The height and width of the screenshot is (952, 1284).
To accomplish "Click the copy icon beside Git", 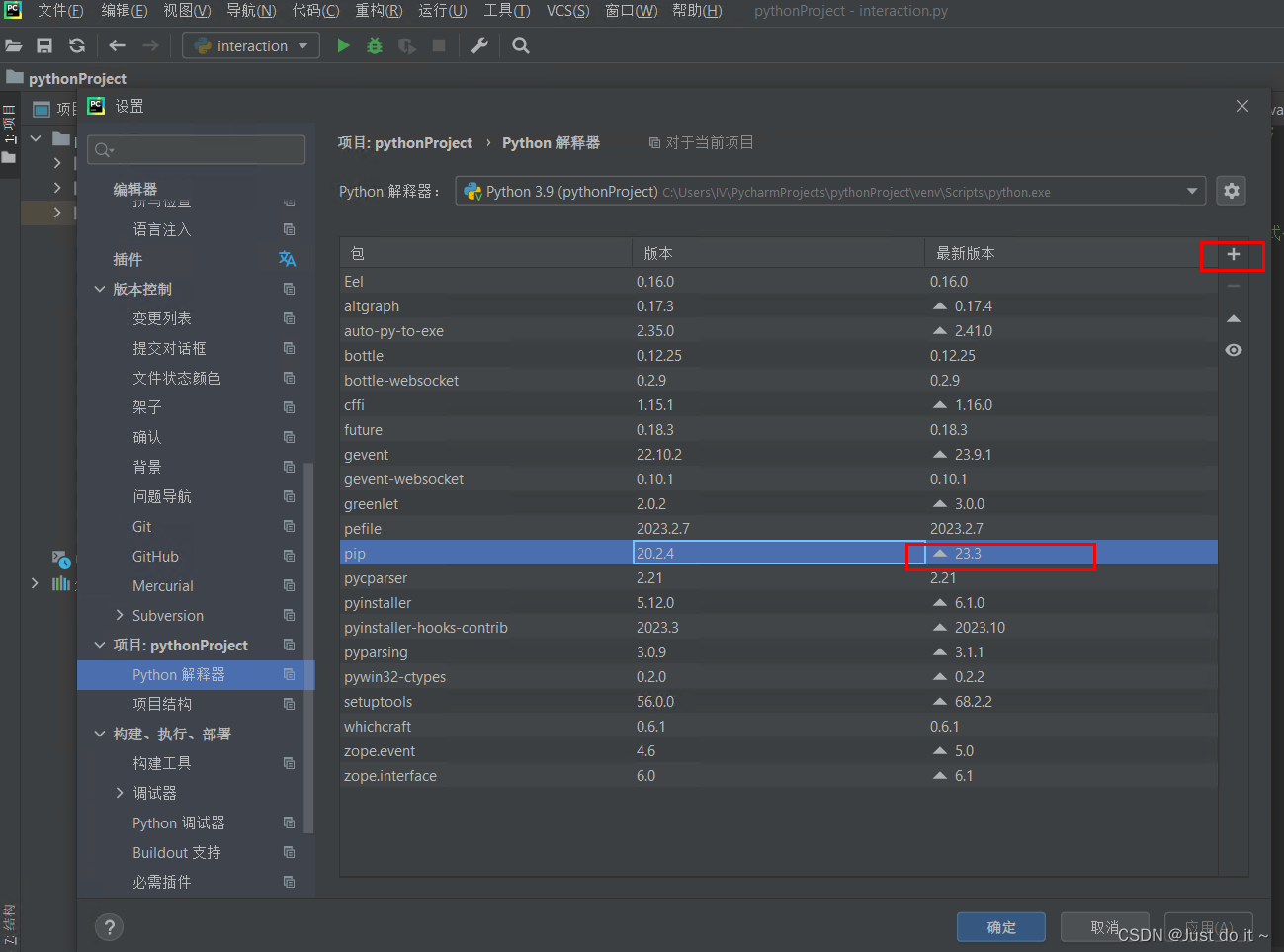I will [289, 526].
